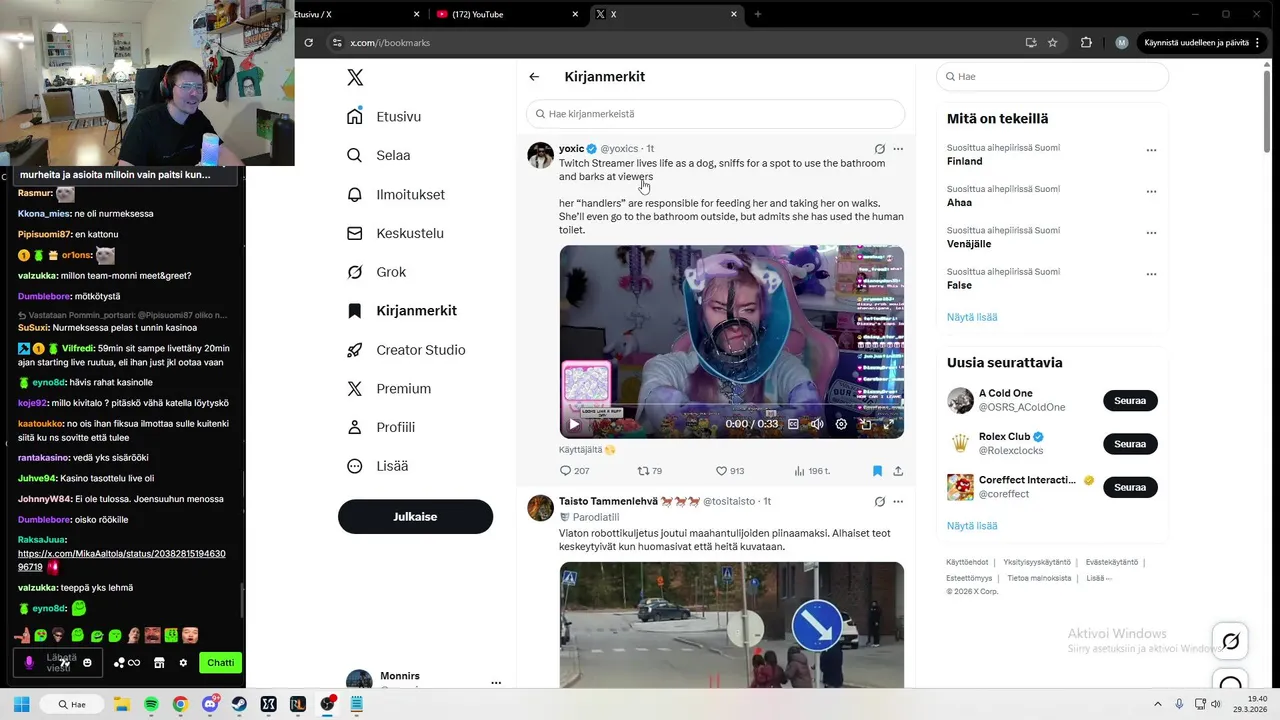The height and width of the screenshot is (720, 1280).
Task: Open the Chrome extensions menu
Action: (1086, 43)
